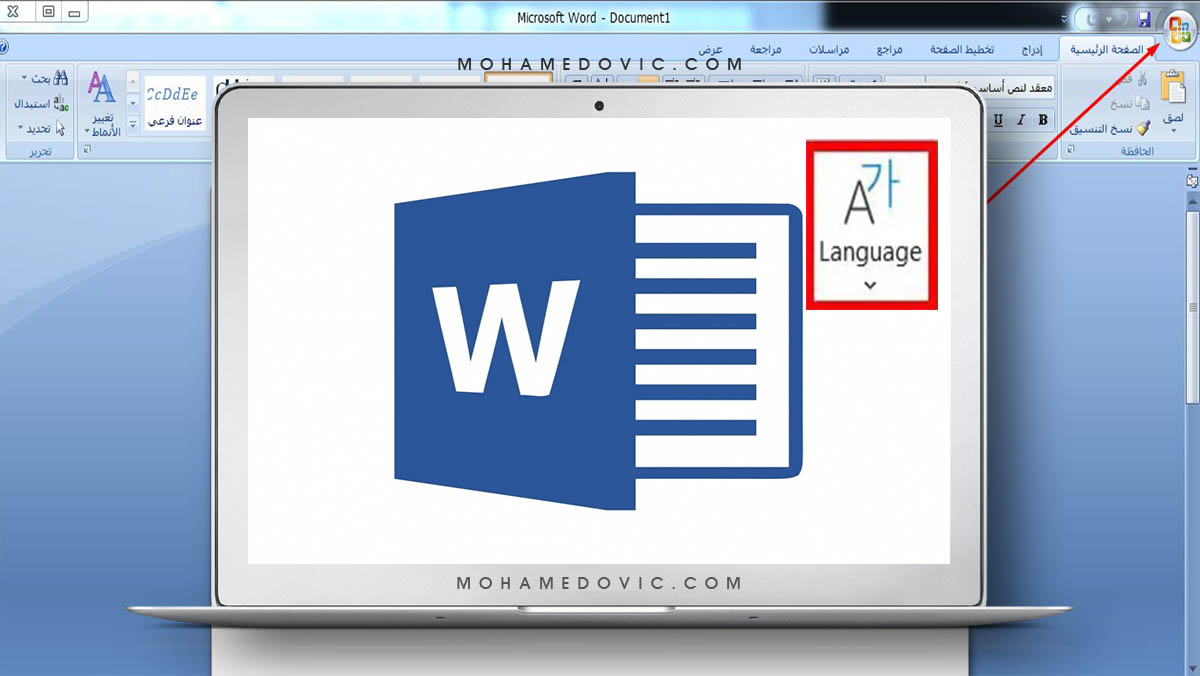Click the Paste clipboard icon
1200x676 pixels.
(x=1173, y=89)
